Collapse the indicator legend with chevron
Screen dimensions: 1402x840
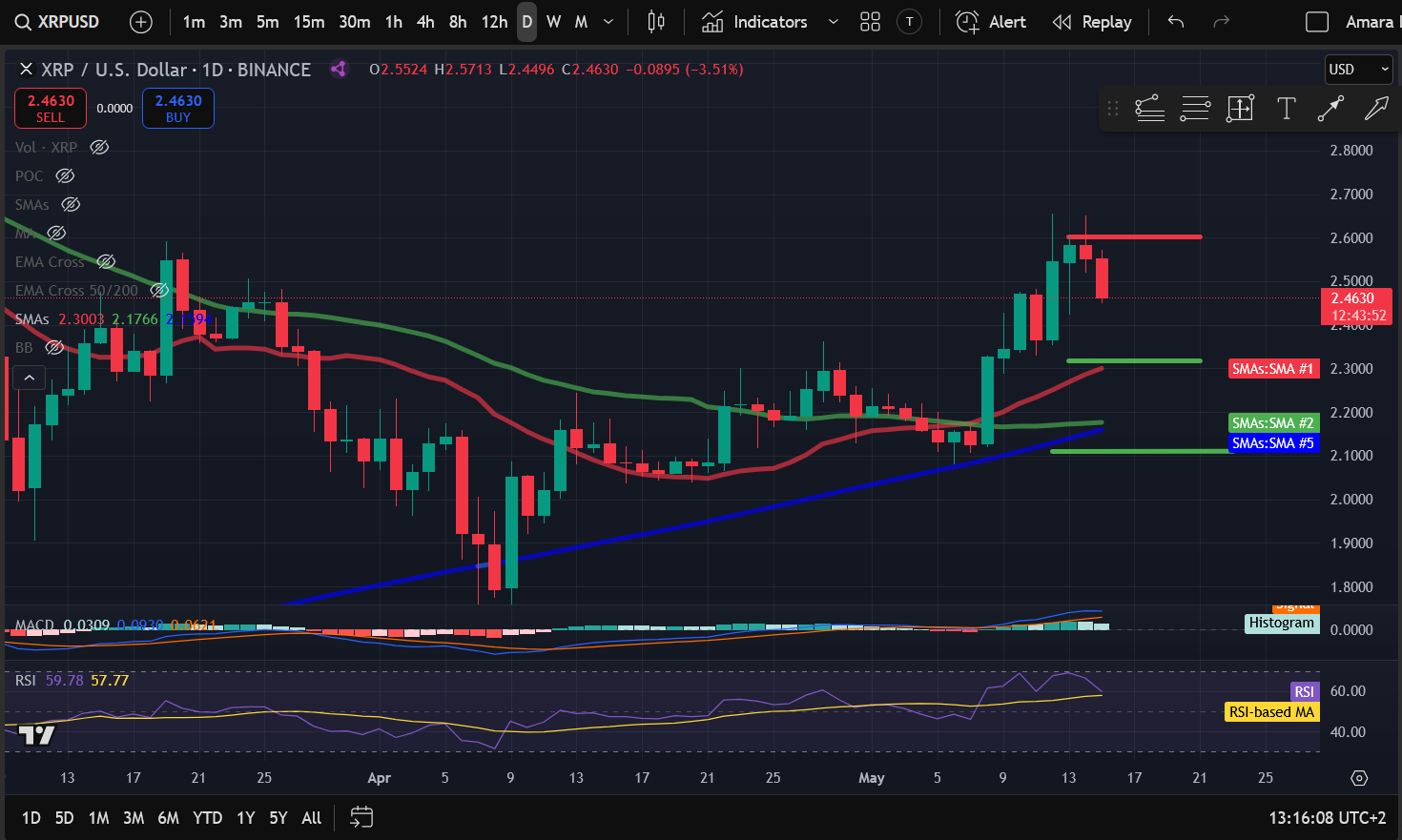coord(30,378)
